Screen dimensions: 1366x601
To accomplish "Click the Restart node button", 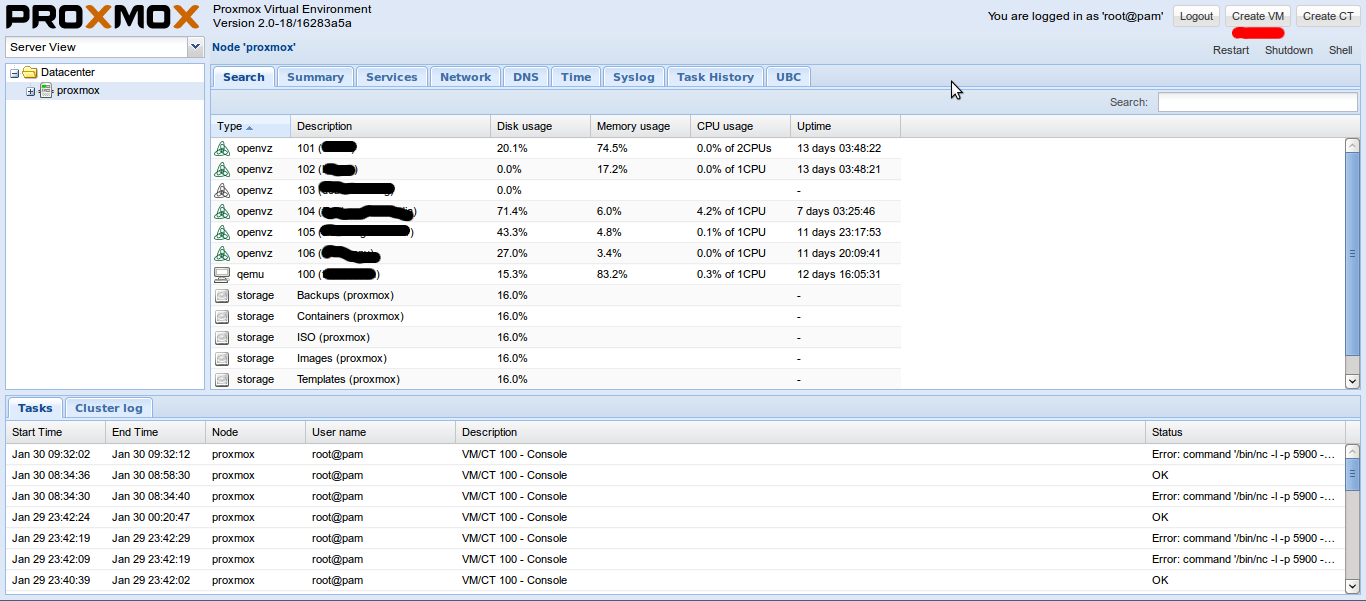I will click(1231, 50).
